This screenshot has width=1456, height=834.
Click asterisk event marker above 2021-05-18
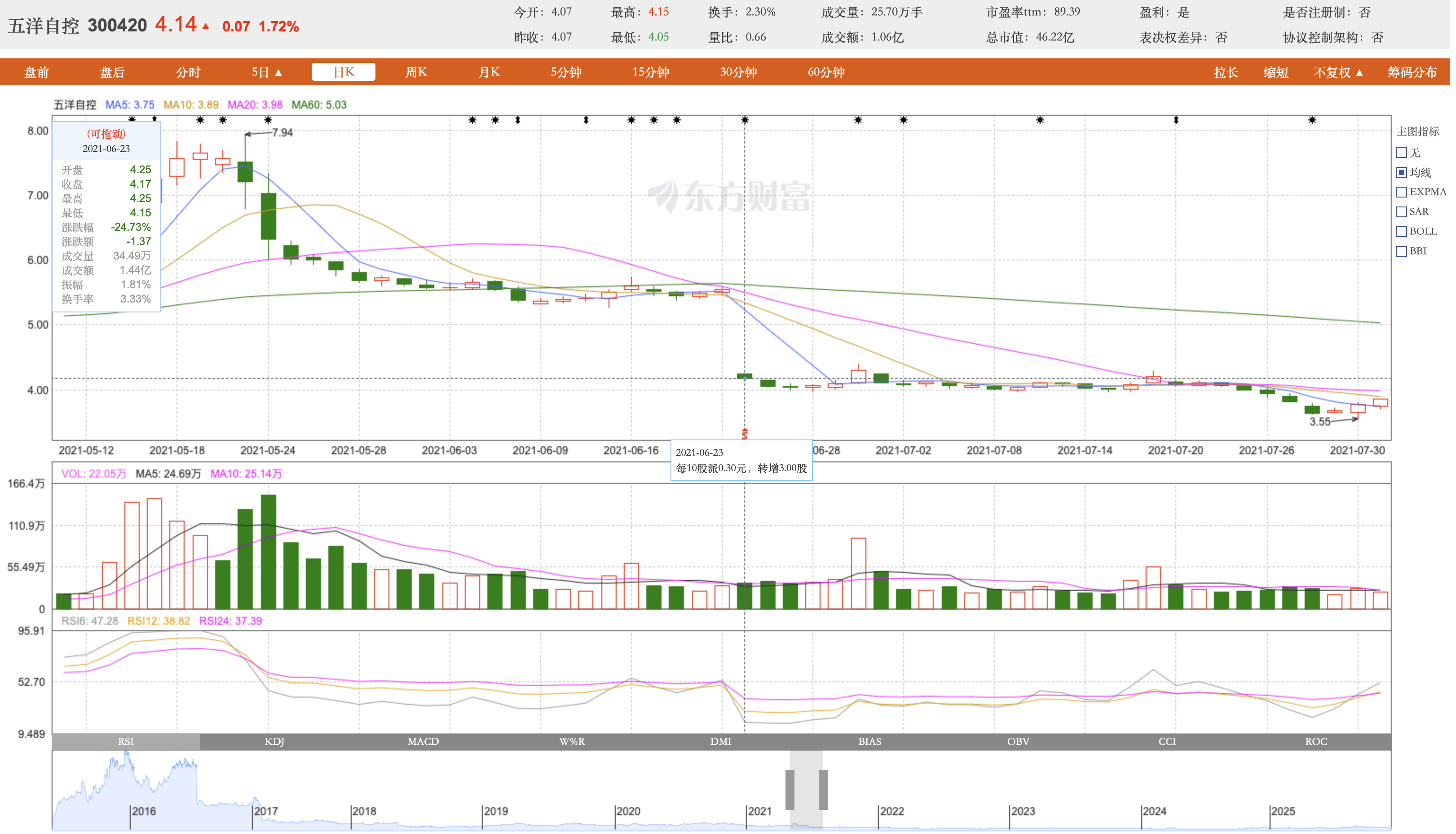pyautogui.click(x=201, y=120)
